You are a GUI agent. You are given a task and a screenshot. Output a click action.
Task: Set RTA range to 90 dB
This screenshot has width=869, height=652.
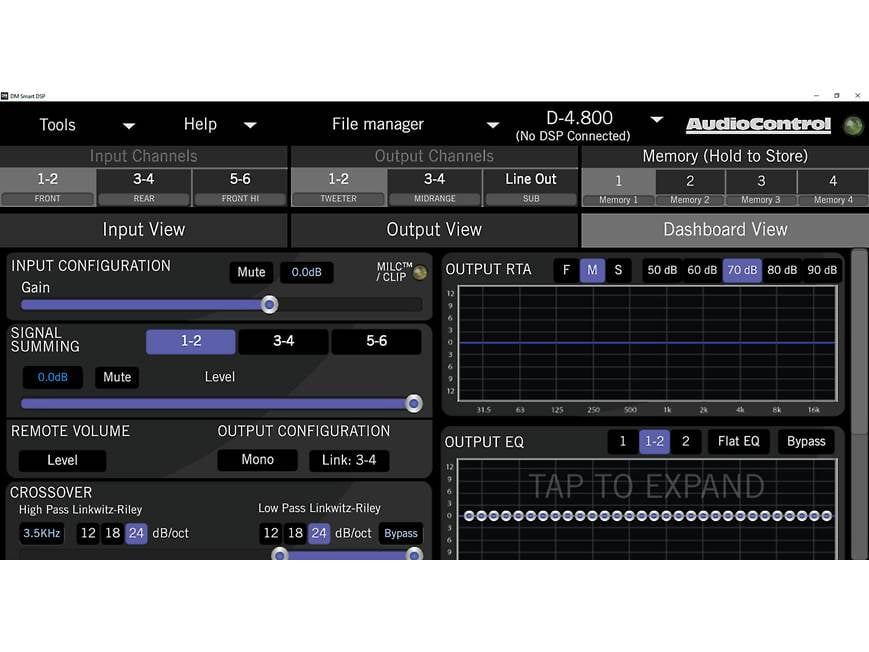(822, 270)
